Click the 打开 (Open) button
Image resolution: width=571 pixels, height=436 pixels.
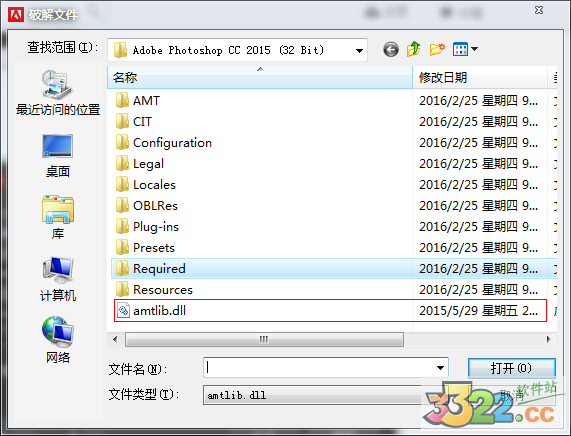[x=512, y=368]
